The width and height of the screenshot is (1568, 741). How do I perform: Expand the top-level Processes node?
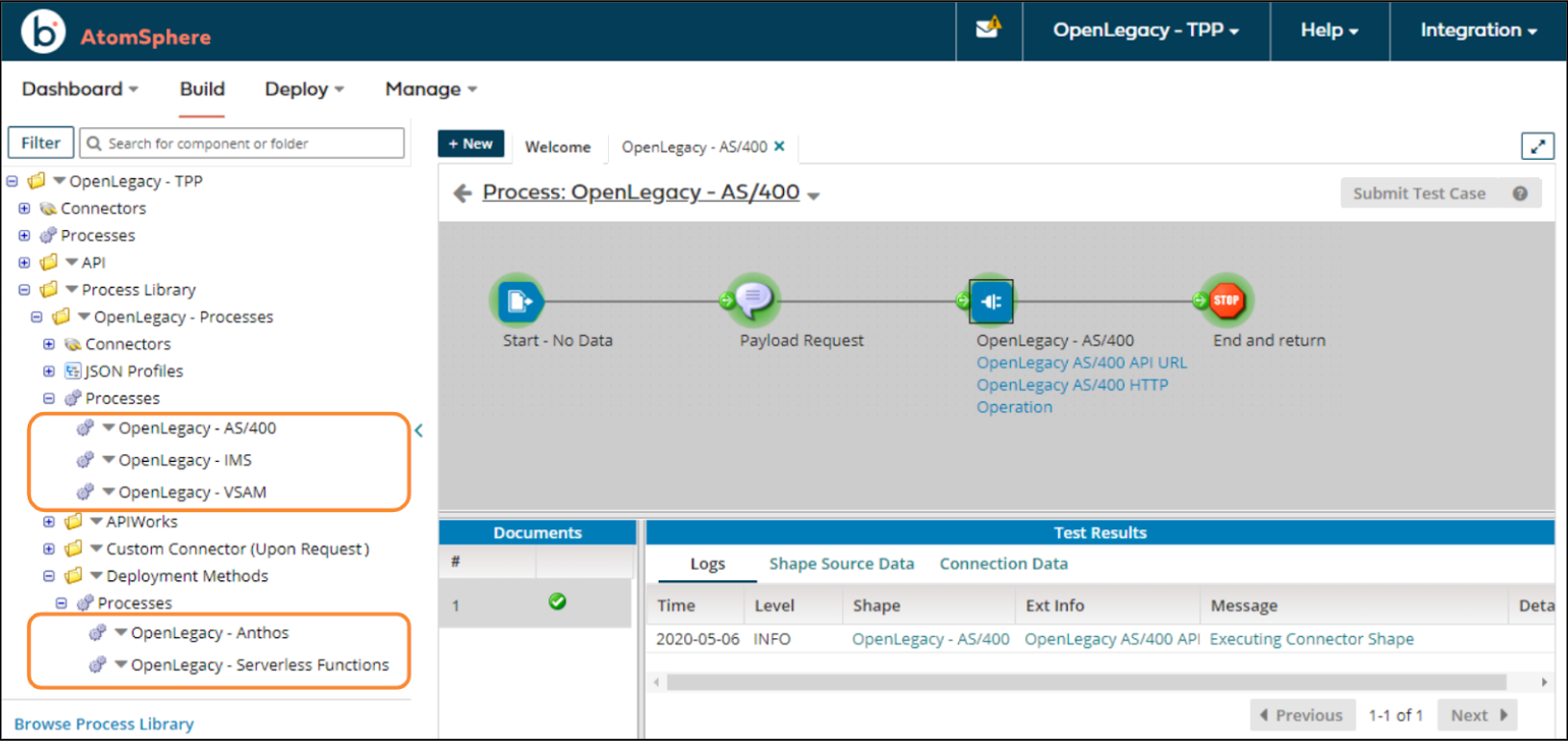click(24, 235)
